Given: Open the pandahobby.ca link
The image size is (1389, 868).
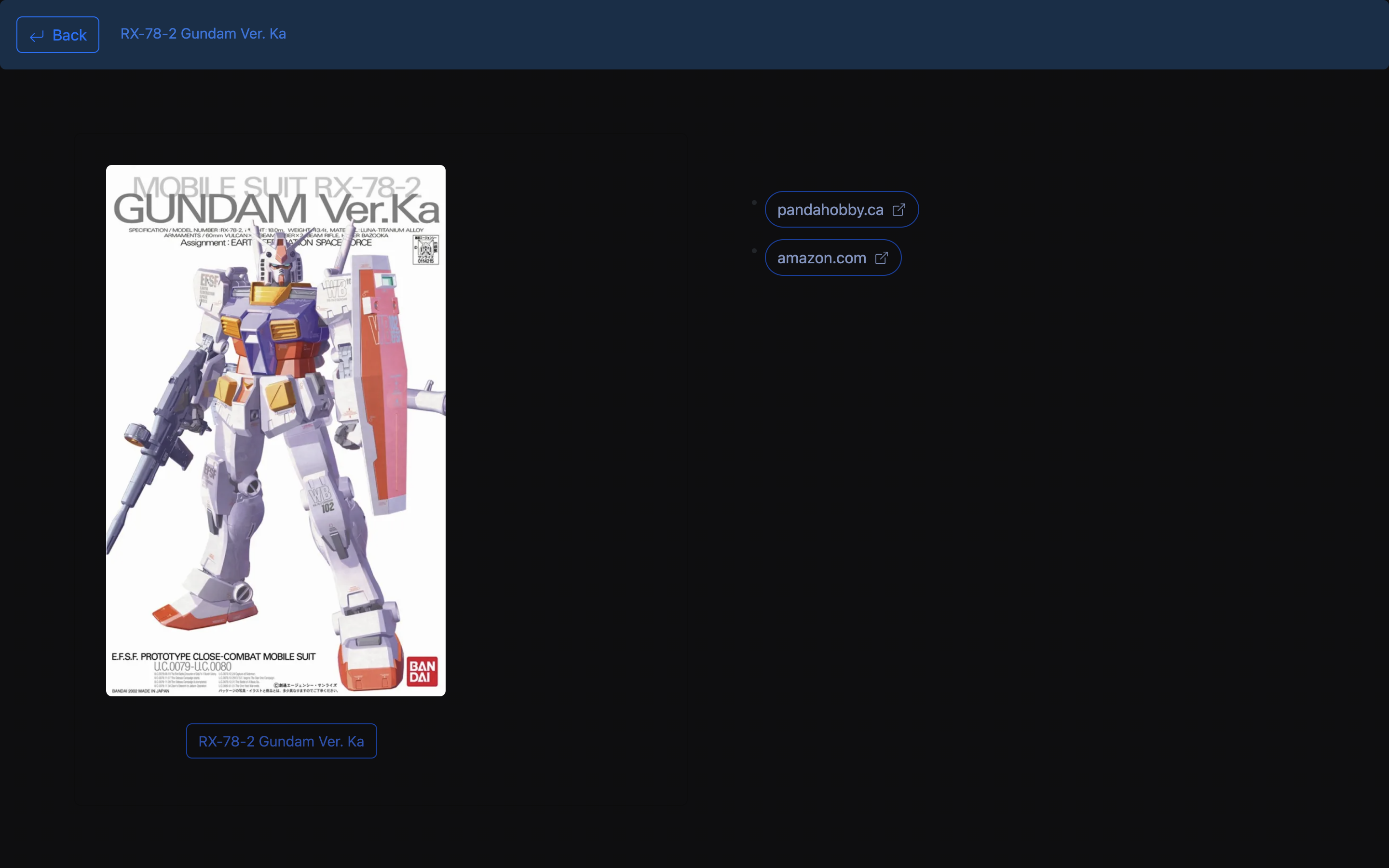Looking at the screenshot, I should click(842, 210).
